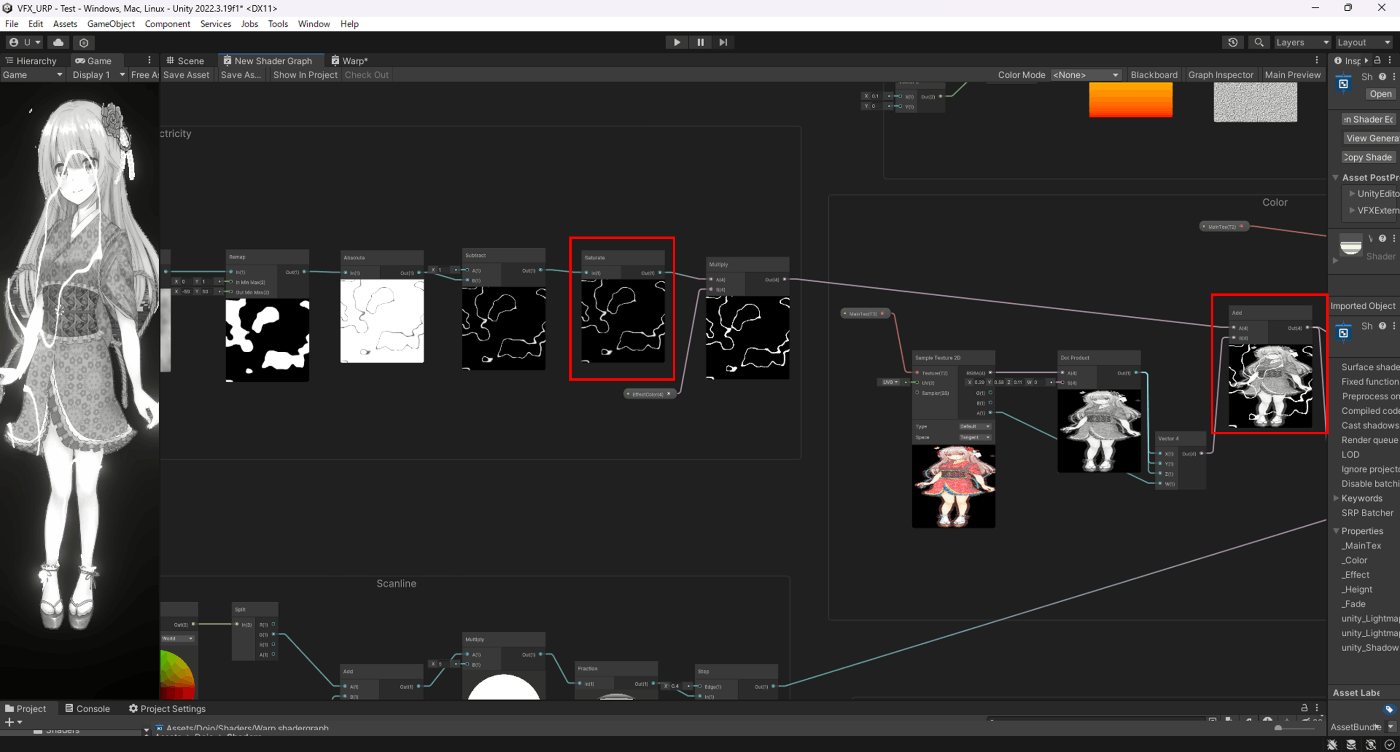Click the shader asset help icon
The image size is (1400, 752).
click(1383, 76)
